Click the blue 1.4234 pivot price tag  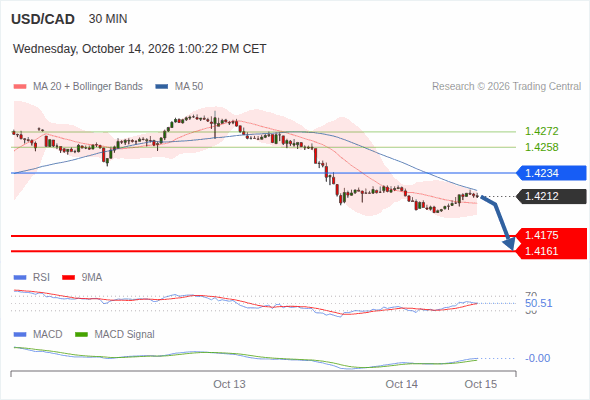551,173
